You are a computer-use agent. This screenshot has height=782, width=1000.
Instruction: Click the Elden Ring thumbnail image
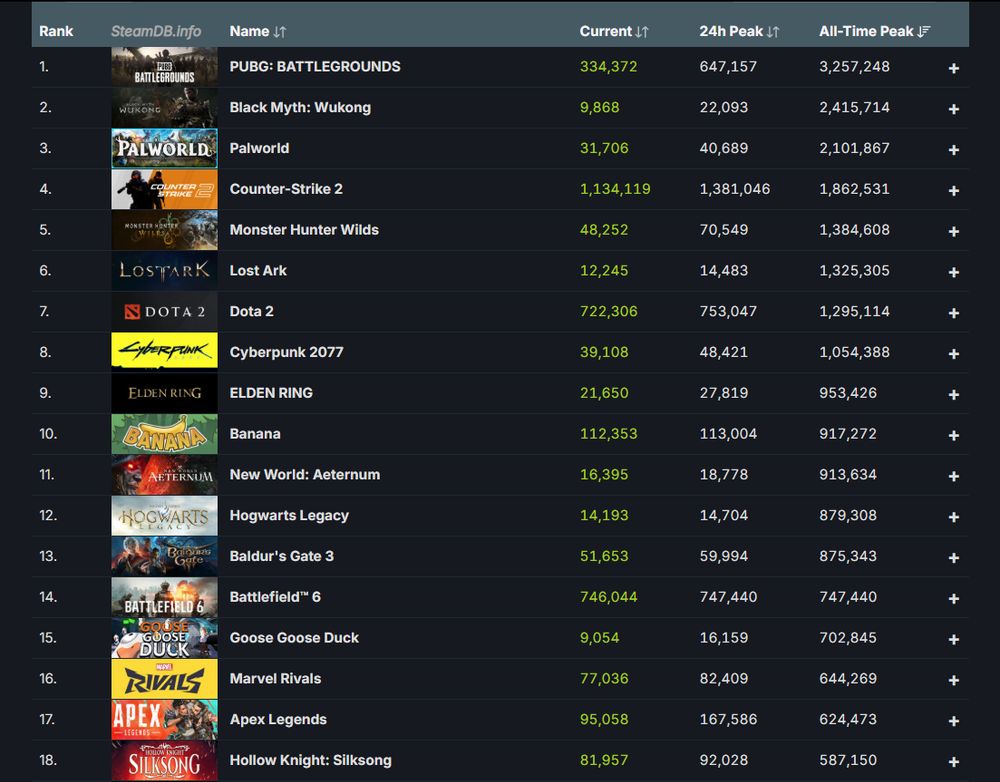(165, 393)
